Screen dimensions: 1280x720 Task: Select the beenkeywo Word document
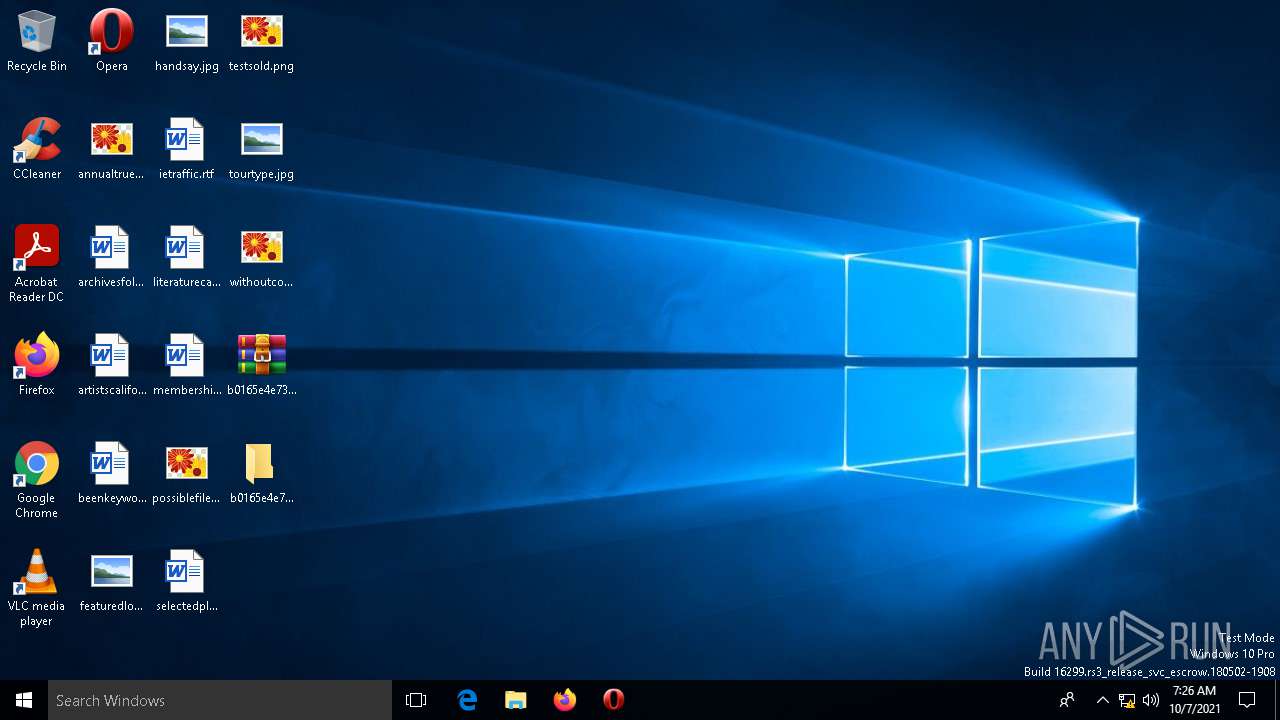point(112,473)
